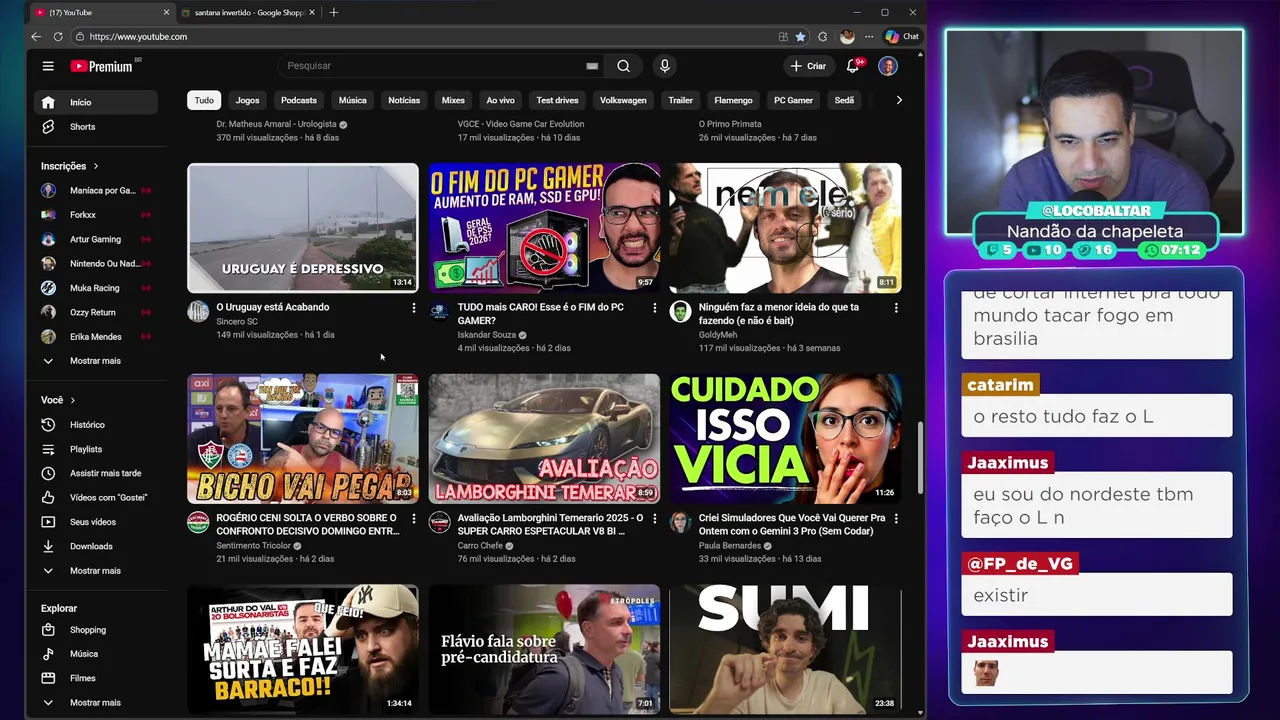
Task: Bookmark the page with the star icon
Action: (x=800, y=37)
